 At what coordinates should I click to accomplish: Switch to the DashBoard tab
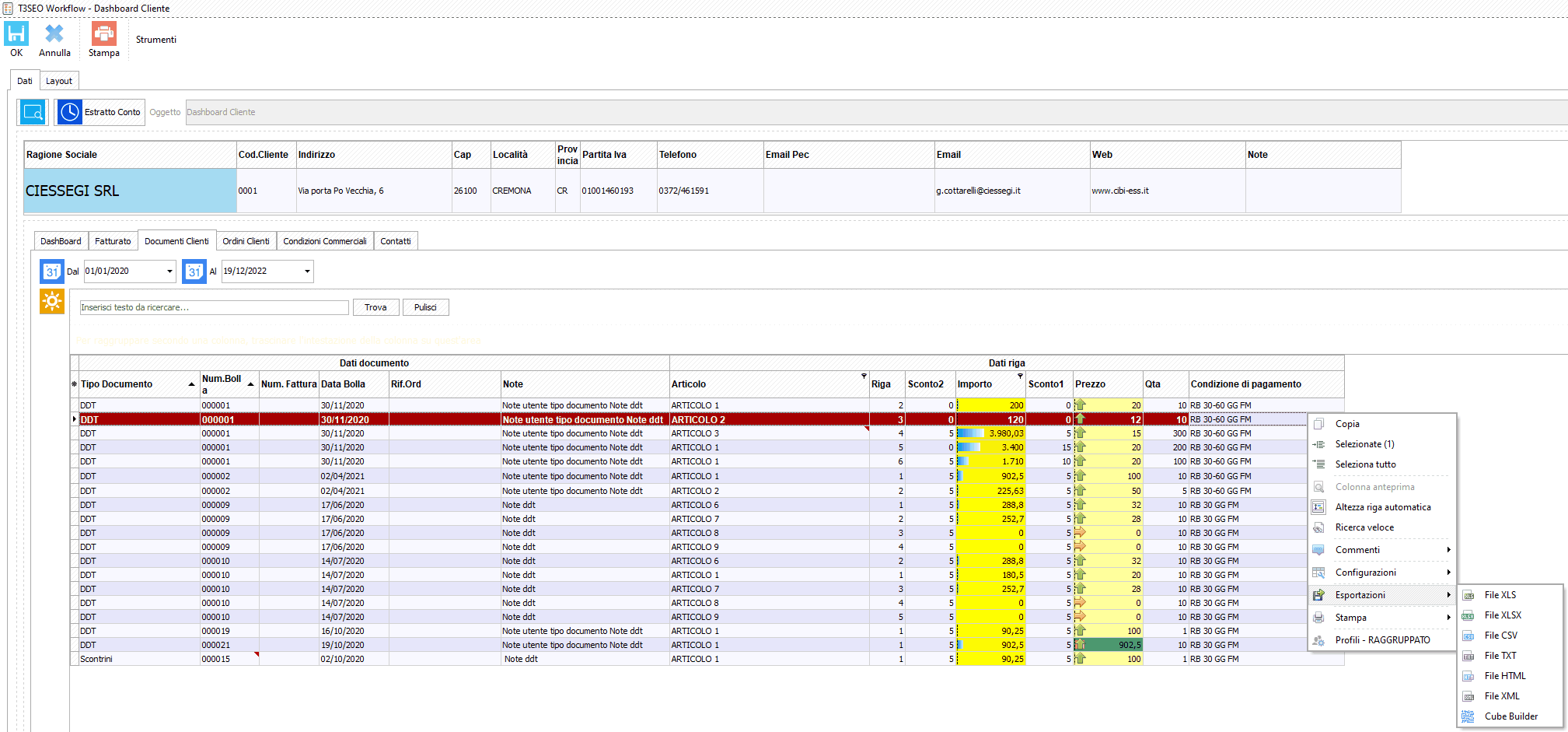[x=61, y=241]
